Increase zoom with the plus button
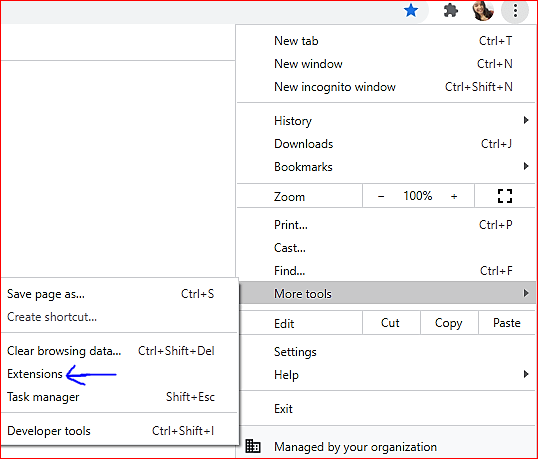The width and height of the screenshot is (538, 459). click(x=454, y=196)
